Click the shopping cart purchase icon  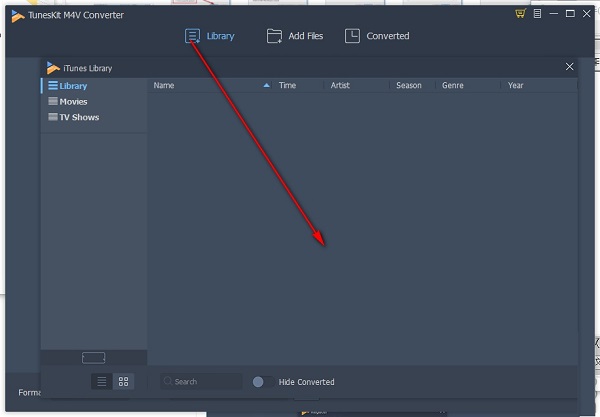click(x=520, y=14)
